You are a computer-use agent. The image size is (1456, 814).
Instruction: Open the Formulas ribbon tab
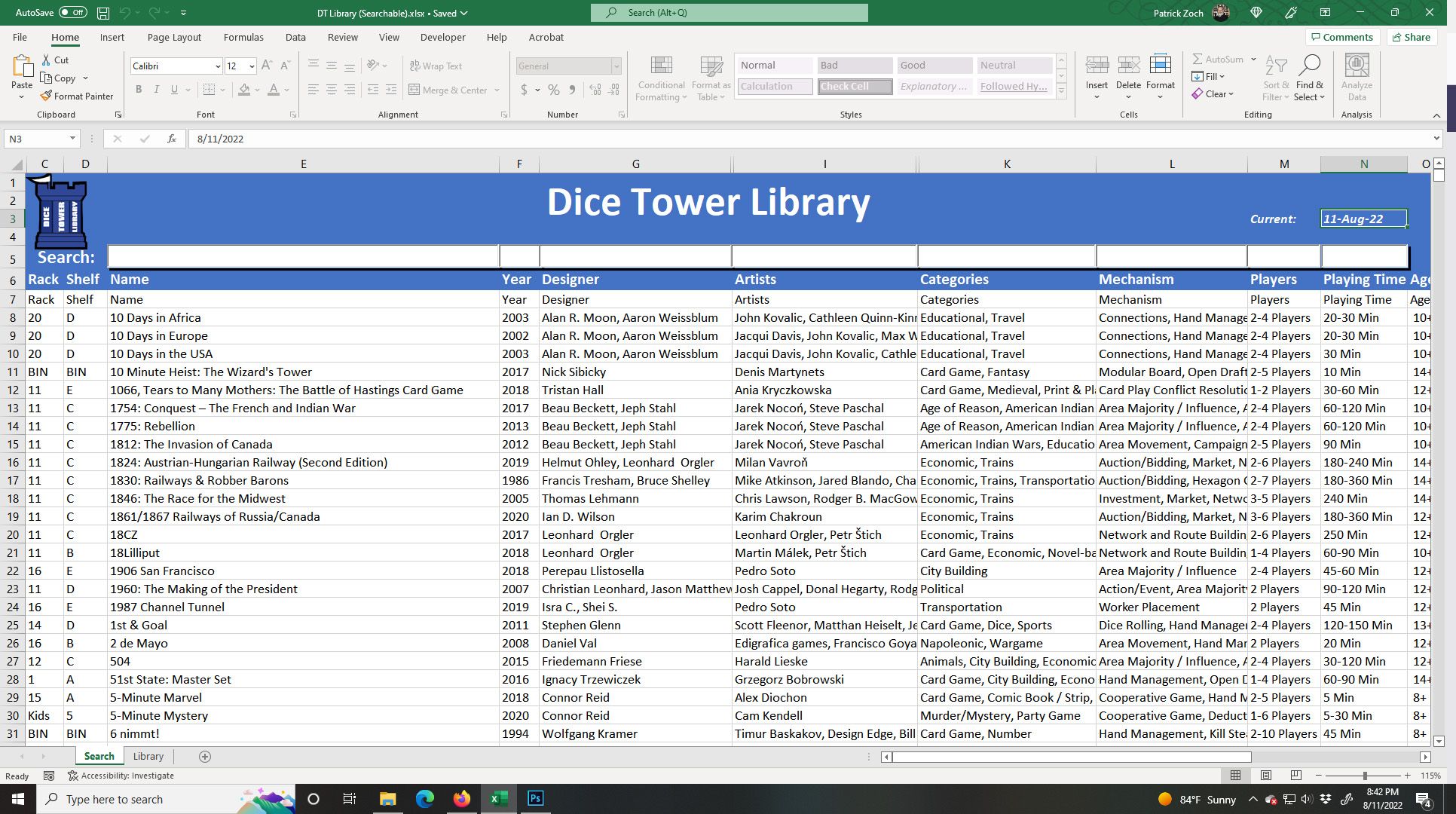click(x=243, y=37)
